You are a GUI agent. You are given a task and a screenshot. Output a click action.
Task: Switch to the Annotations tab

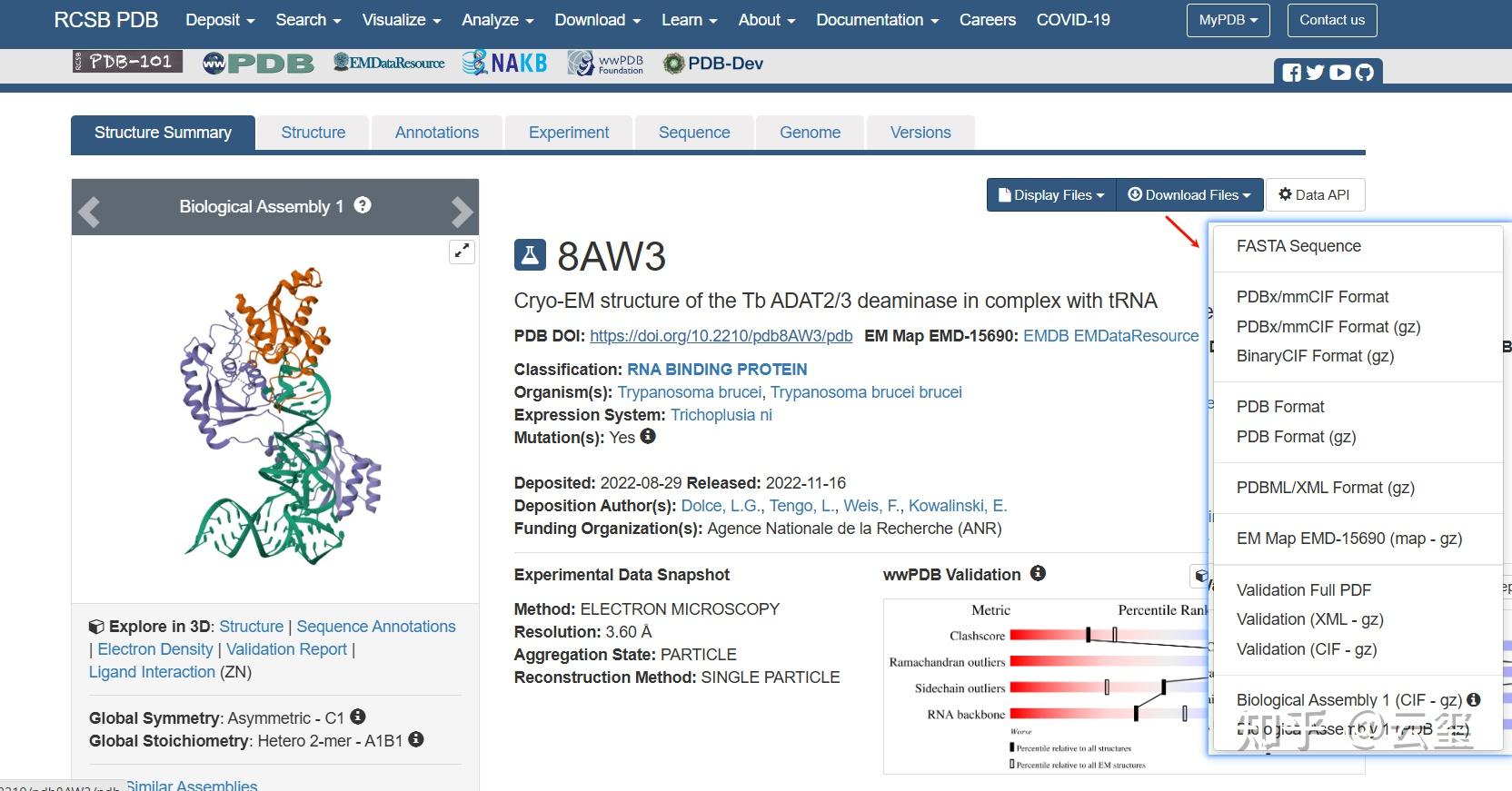point(437,133)
